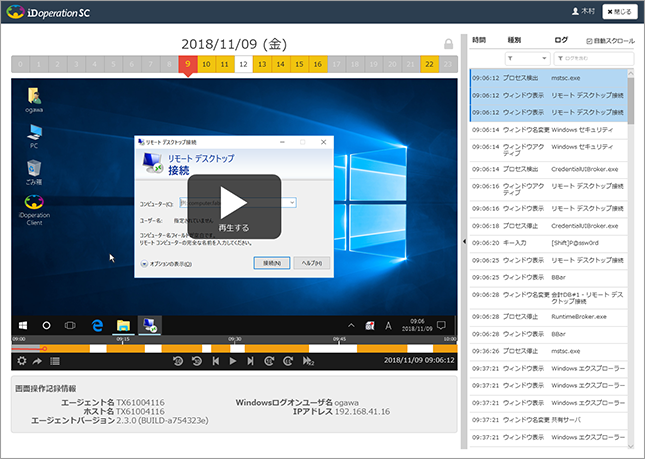Click the IME 'A' indicator in taskbar
Screen dimensions: 645x459
click(388, 326)
